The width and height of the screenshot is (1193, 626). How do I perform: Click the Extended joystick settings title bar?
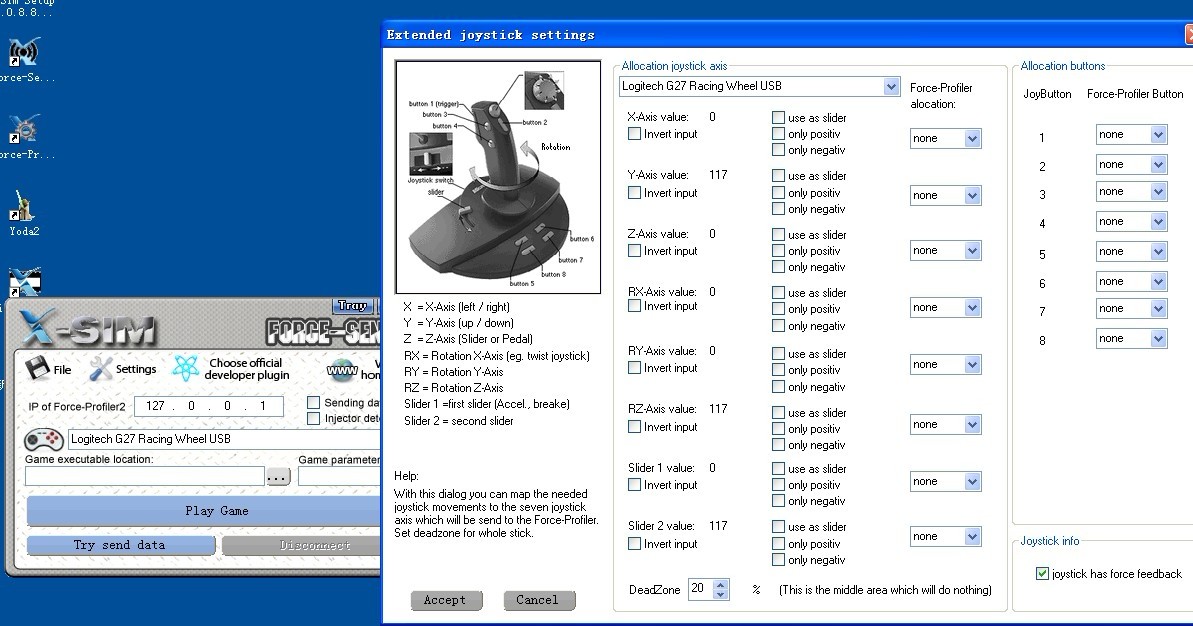point(787,35)
